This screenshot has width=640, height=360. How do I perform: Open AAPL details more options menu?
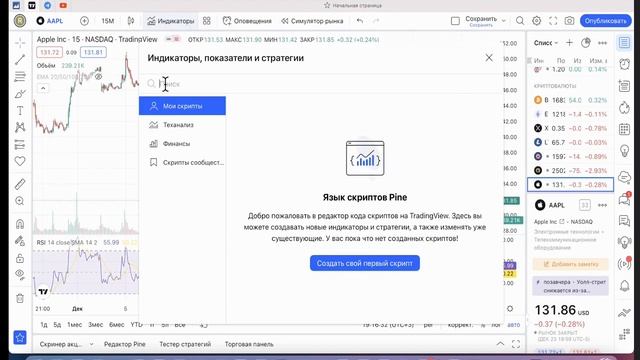tap(602, 205)
